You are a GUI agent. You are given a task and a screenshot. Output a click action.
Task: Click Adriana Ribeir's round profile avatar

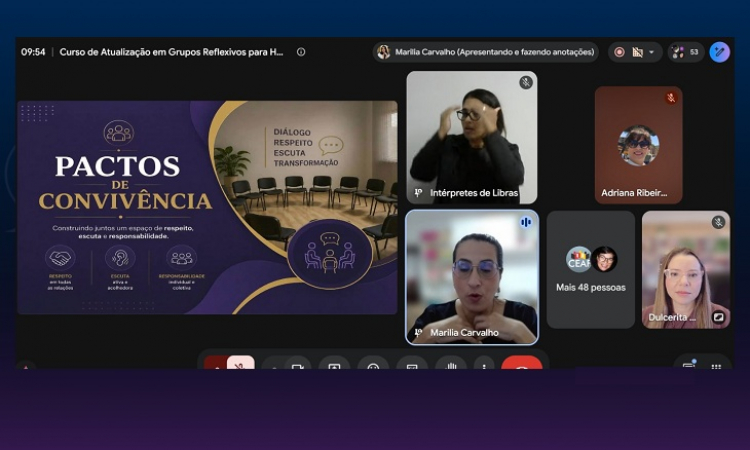click(639, 145)
